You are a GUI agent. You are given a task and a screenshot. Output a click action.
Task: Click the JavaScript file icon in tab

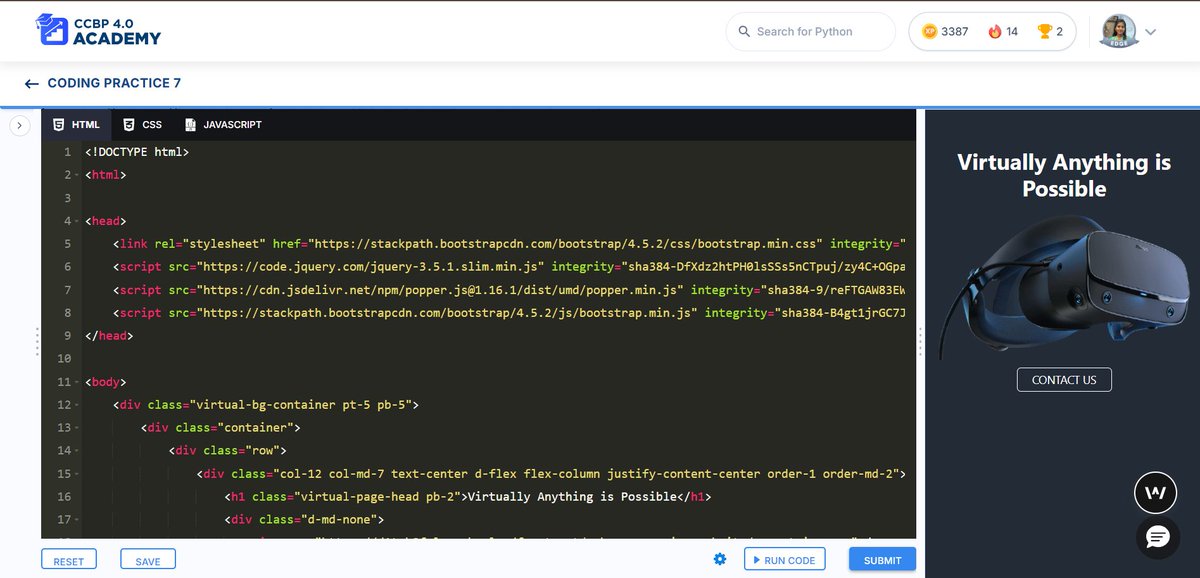190,125
